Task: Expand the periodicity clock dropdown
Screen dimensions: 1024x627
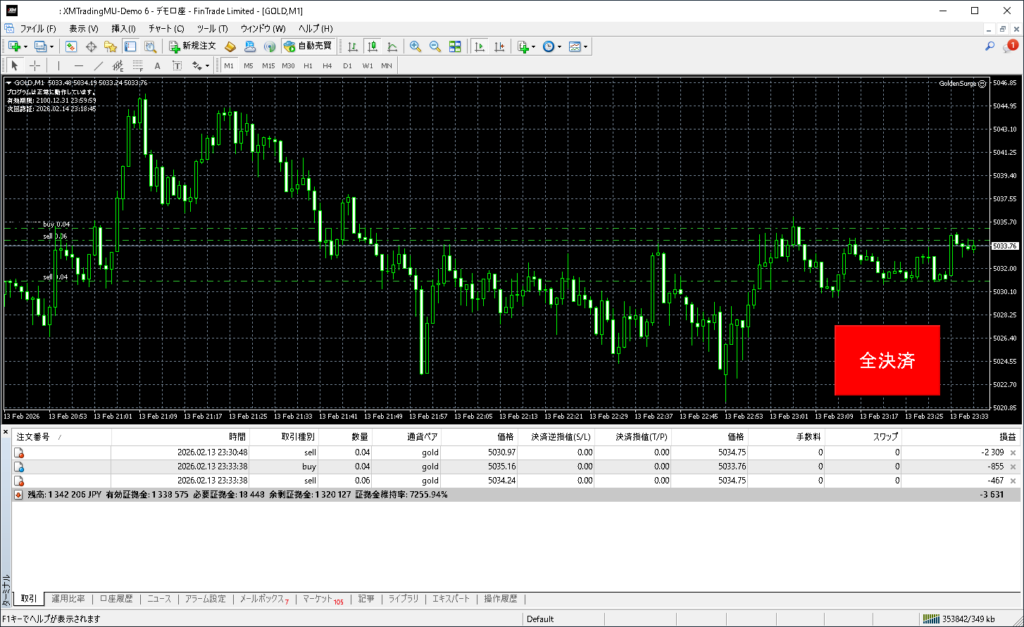Action: coord(560,46)
